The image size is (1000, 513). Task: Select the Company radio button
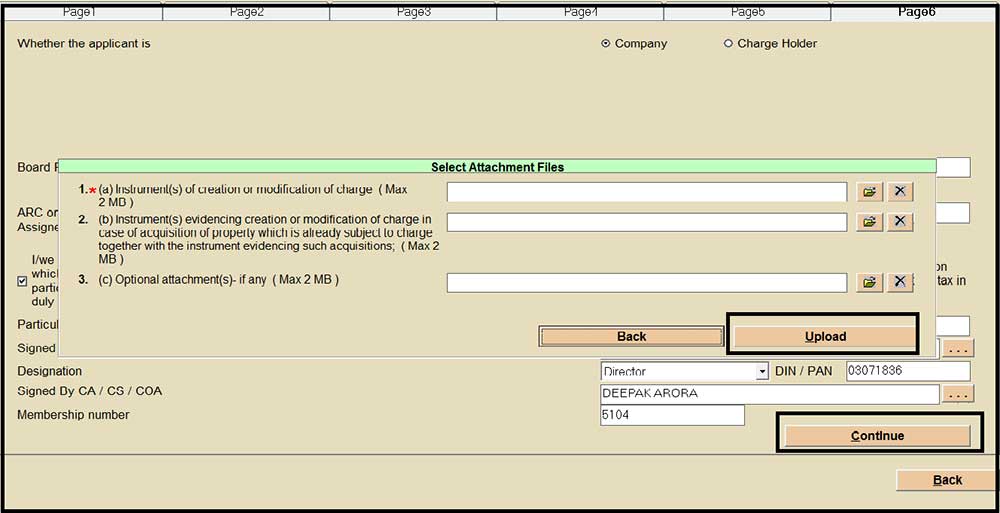606,44
